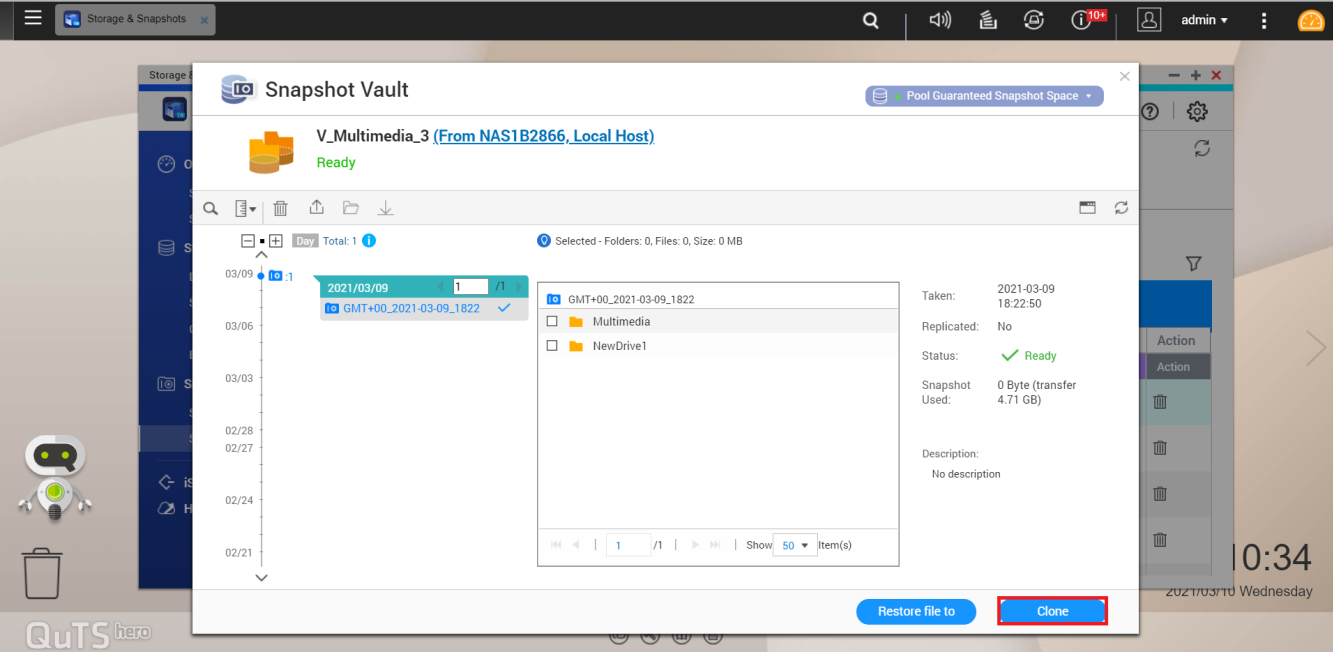This screenshot has height=652, width=1333.
Task: Open the main hamburger menu
Action: [33, 18]
